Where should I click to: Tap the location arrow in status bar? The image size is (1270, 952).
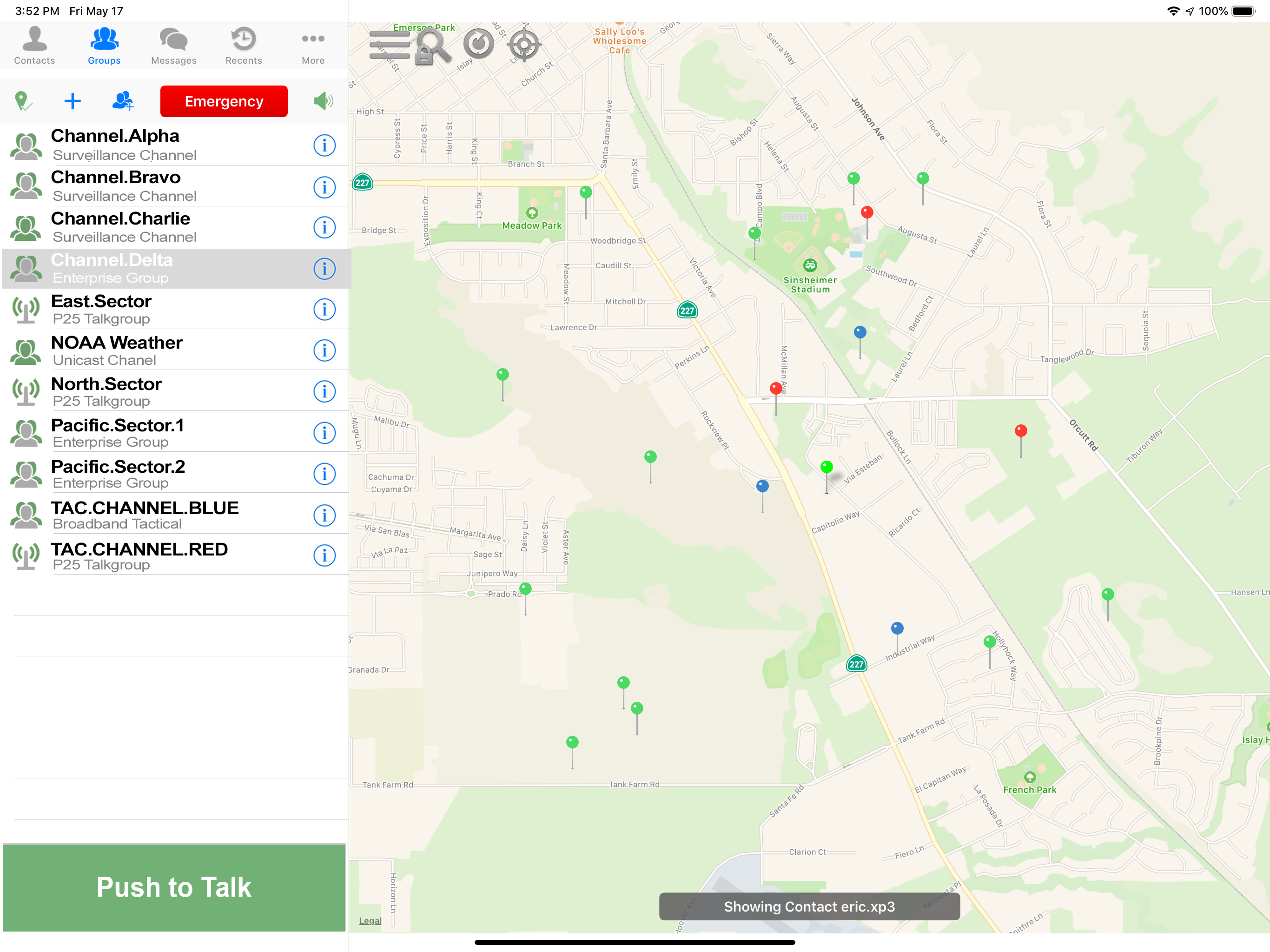pos(1189,11)
